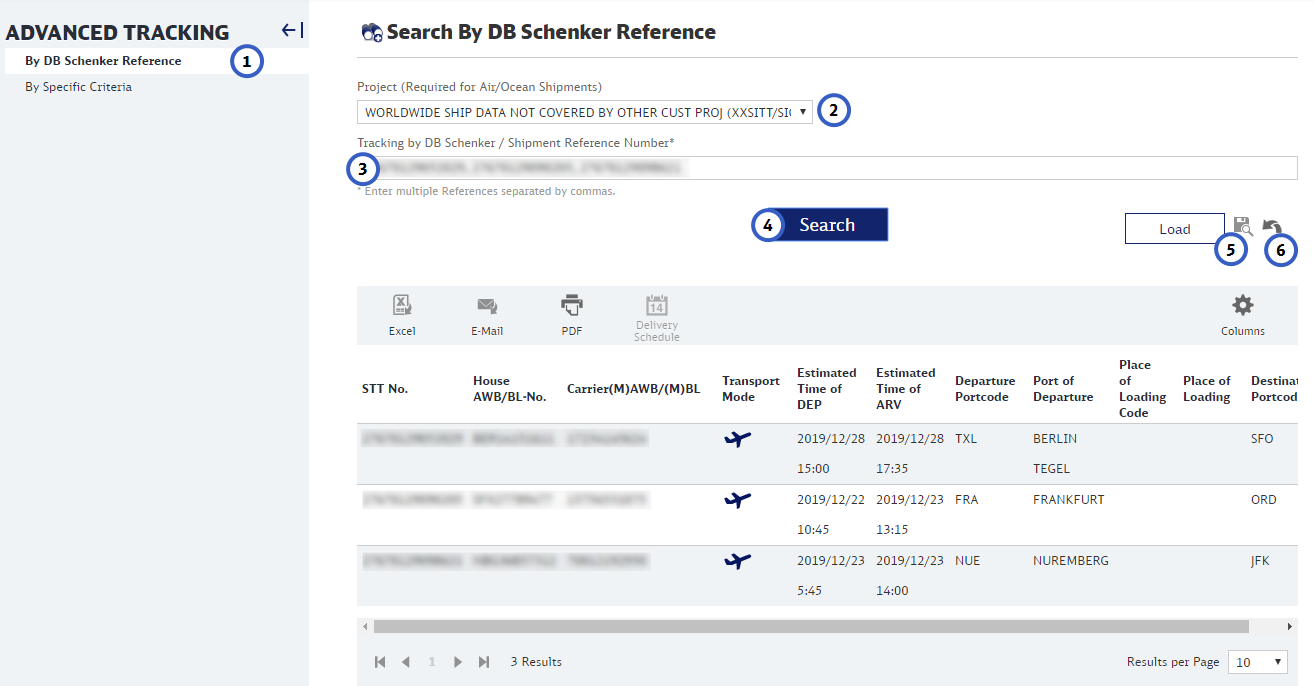
Task: Select the NUREMBERG port cell
Action: 1071,561
